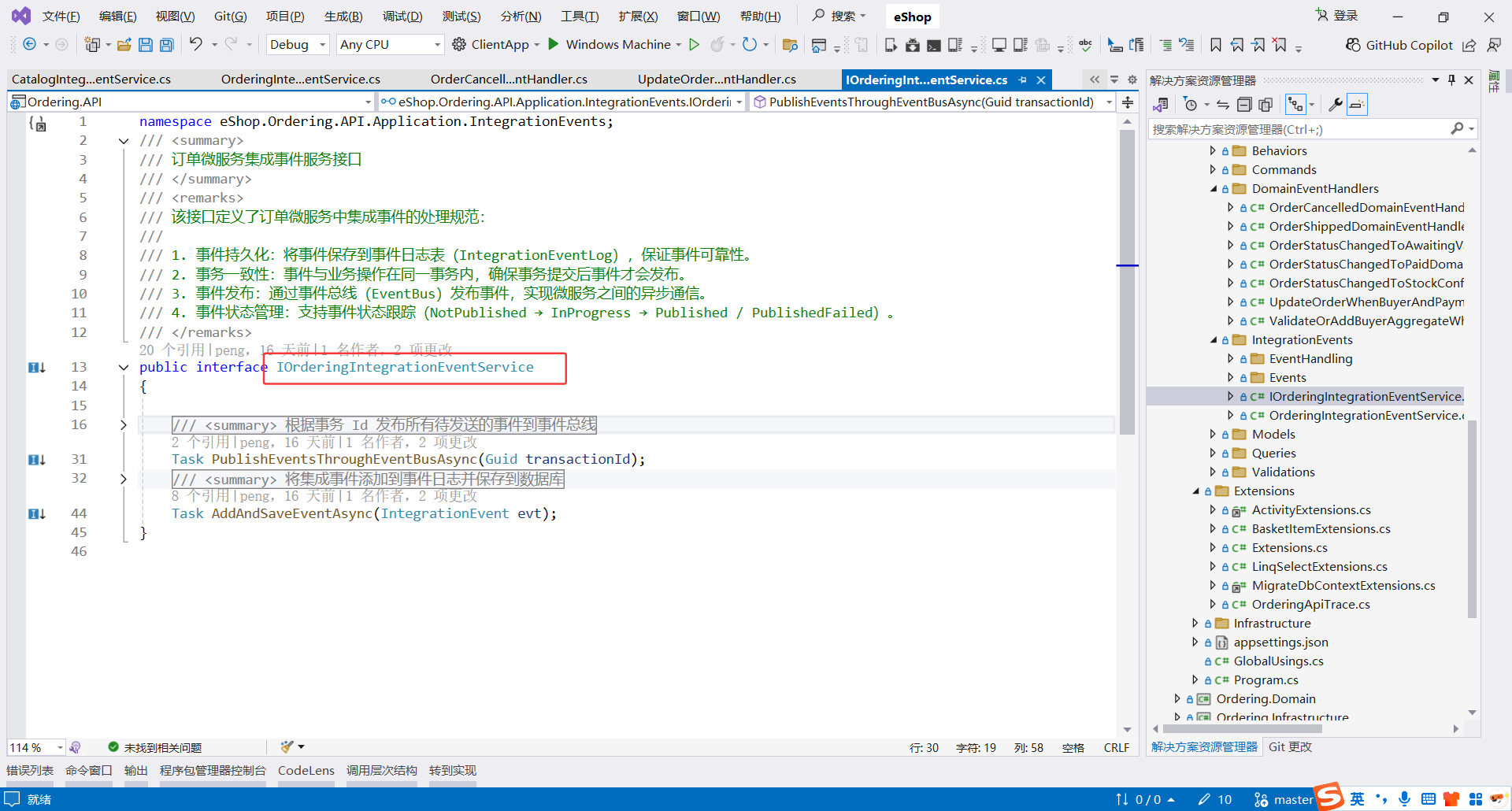Clear all bookmarks with the red-x bookmark icon

tap(1280, 45)
